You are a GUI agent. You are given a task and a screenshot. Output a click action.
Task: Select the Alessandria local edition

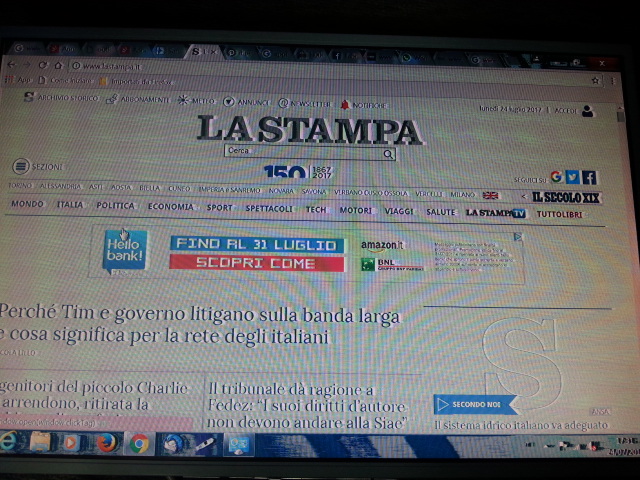click(60, 187)
